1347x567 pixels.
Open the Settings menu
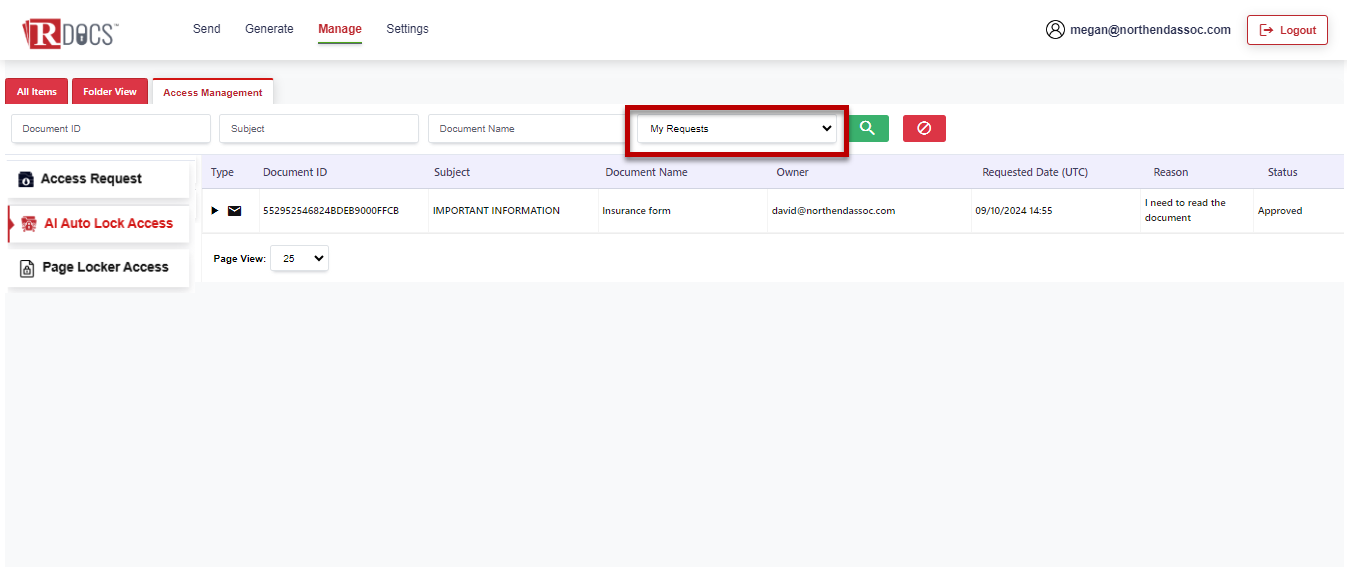tap(407, 29)
